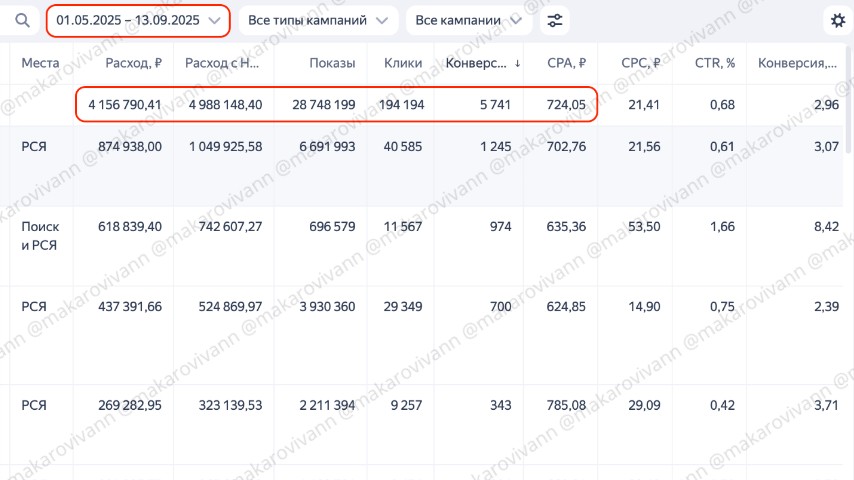Click the magnifier search icon

pos(22,20)
